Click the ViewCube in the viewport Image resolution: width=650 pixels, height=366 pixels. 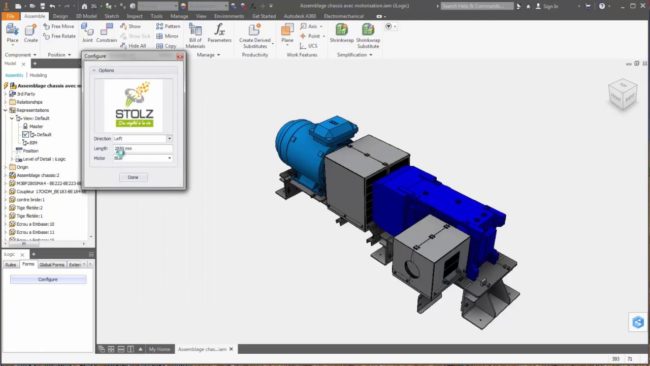(x=623, y=94)
